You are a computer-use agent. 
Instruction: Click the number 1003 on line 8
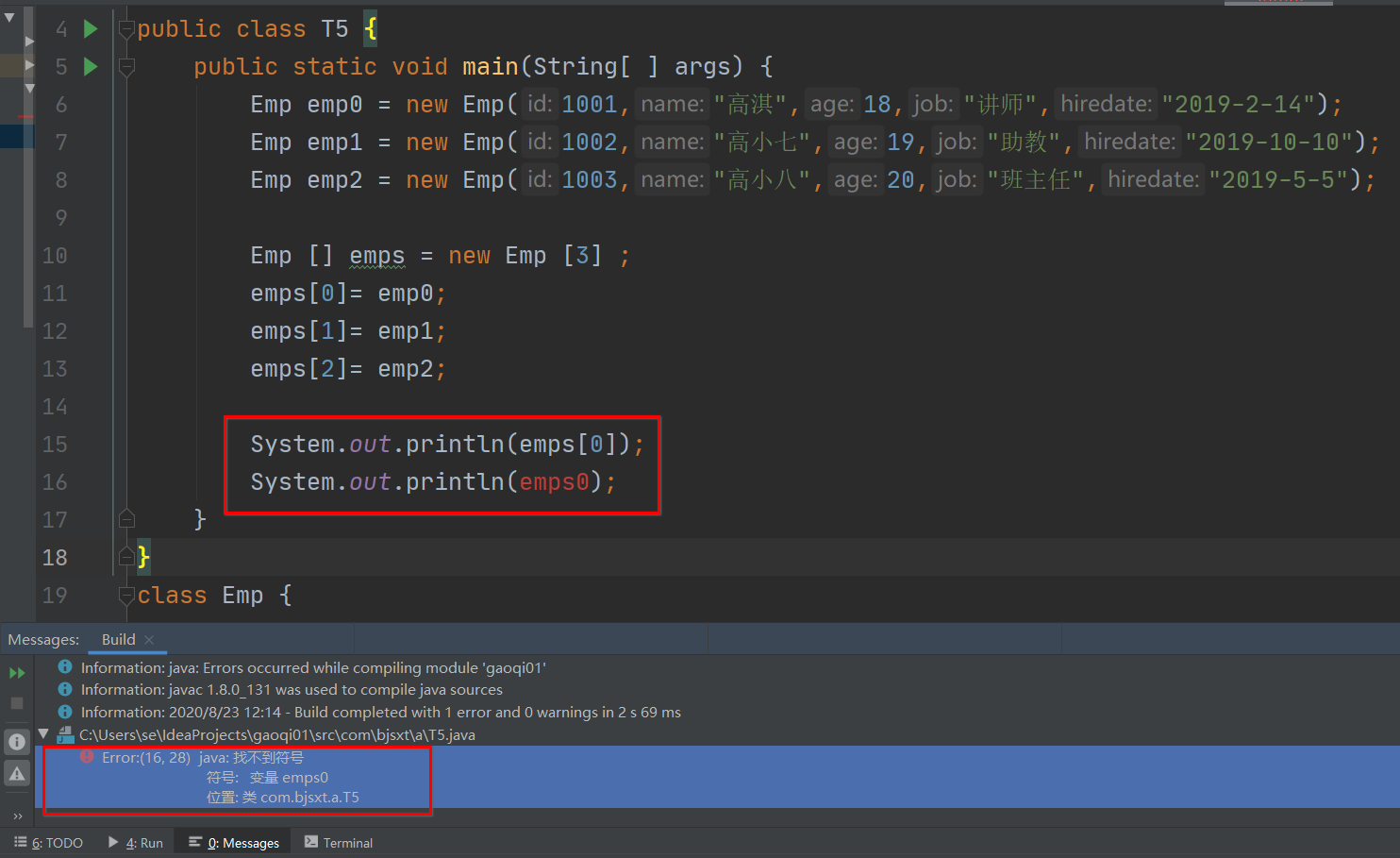(x=590, y=179)
